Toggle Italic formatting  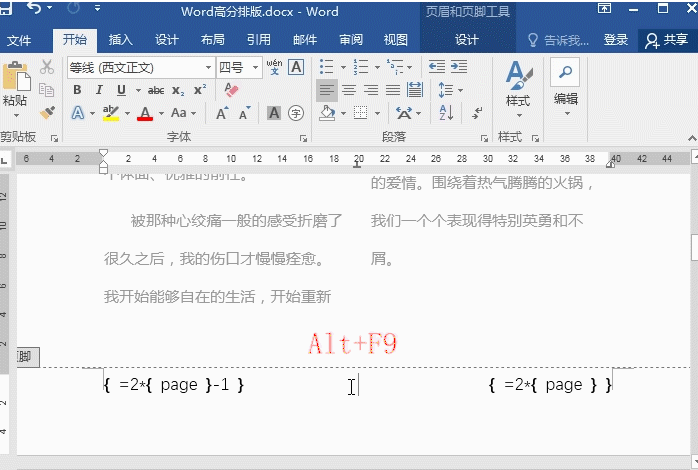point(101,90)
